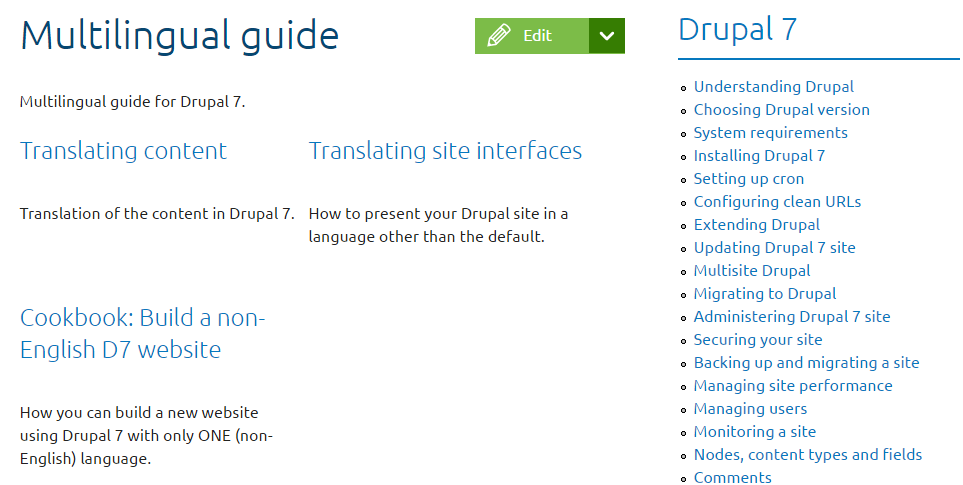Open the Translating content heading link
963x485 pixels.
pos(123,150)
